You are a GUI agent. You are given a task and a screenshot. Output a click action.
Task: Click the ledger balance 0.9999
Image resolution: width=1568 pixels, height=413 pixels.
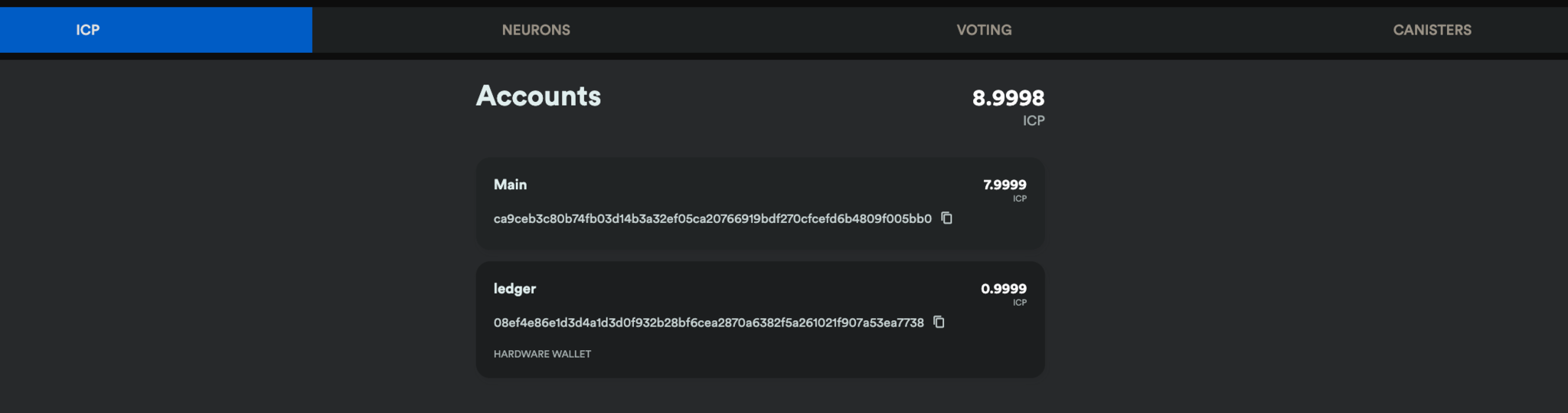pos(1003,289)
